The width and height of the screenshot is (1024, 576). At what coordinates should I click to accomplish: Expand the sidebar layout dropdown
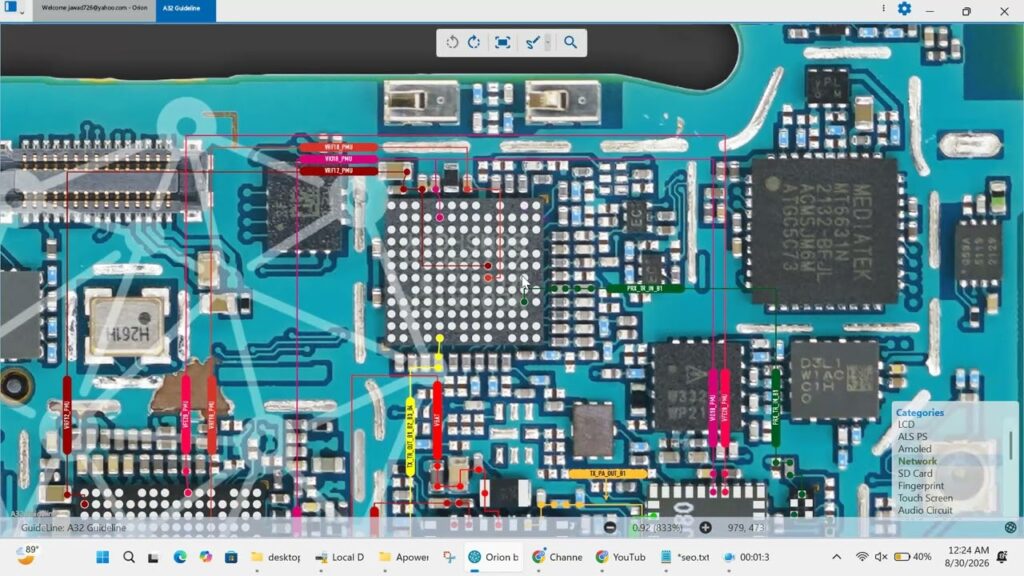coord(22,12)
